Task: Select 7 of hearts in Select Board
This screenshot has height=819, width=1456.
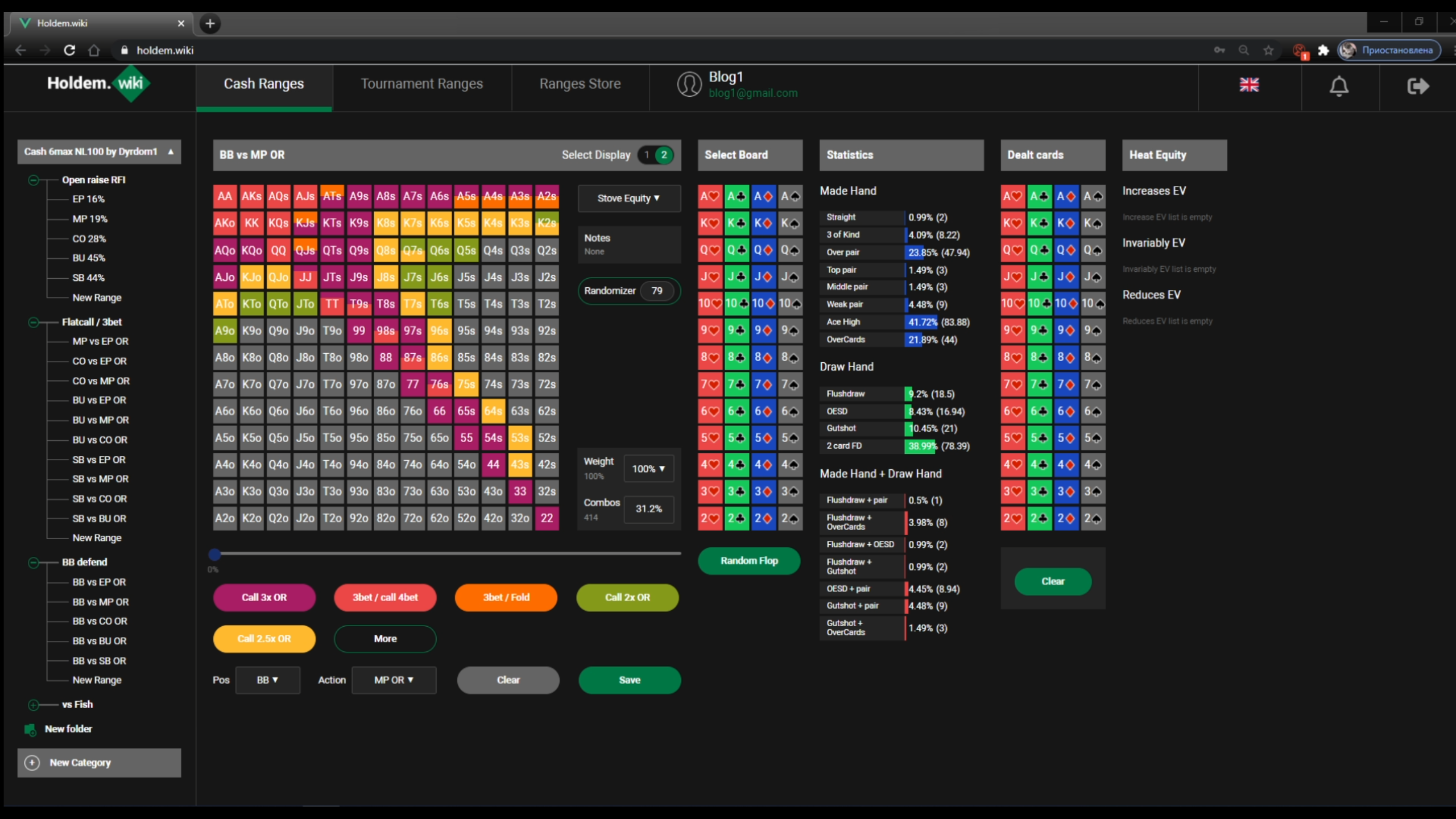Action: 710,384
